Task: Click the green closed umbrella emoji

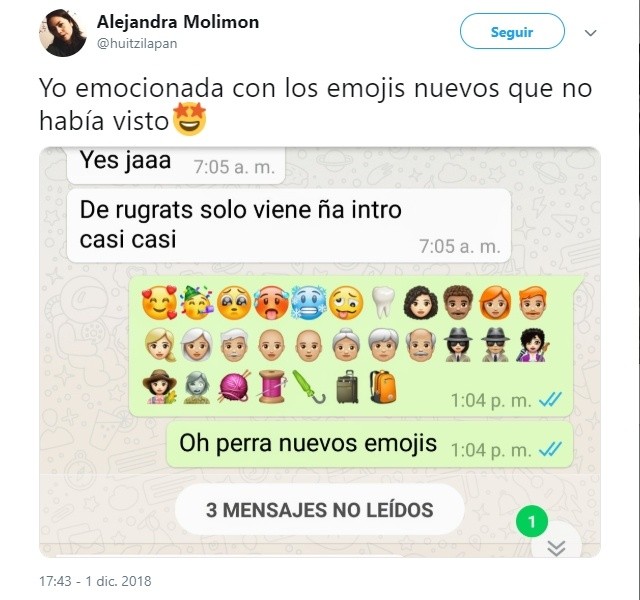Action: 309,386
